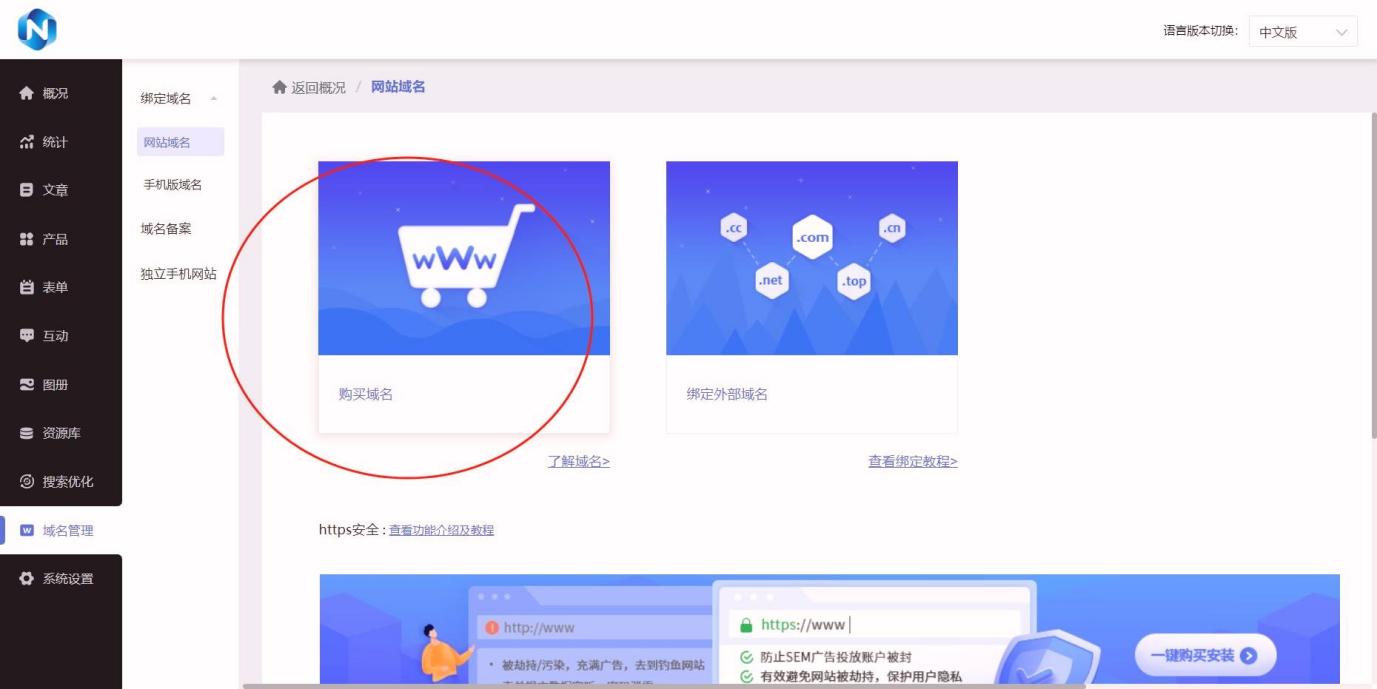Image resolution: width=1377 pixels, height=689 pixels.
Task: Go to 域名备案 menu item
Action: point(166,229)
